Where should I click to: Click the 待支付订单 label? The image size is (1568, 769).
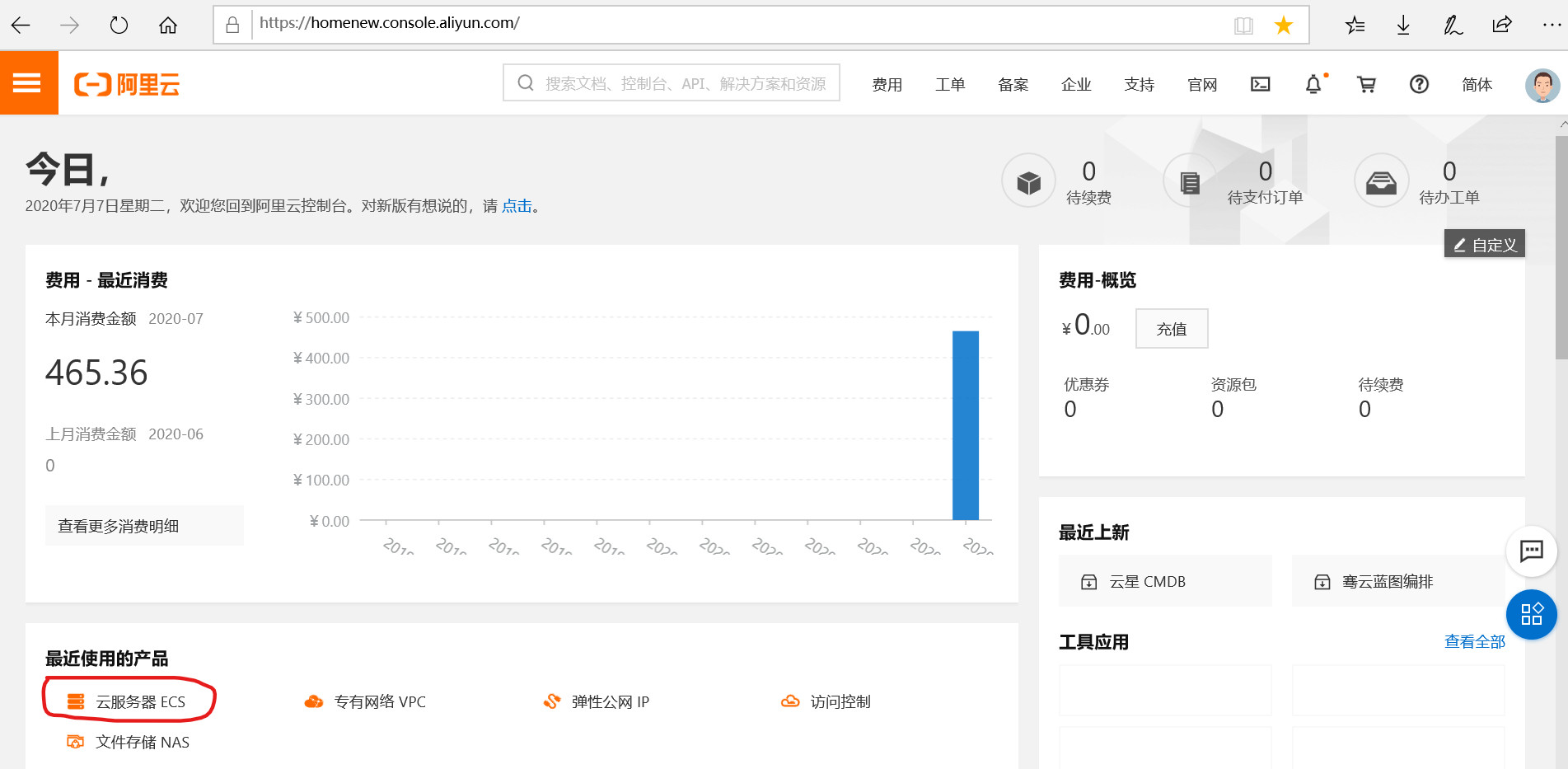pos(1265,198)
